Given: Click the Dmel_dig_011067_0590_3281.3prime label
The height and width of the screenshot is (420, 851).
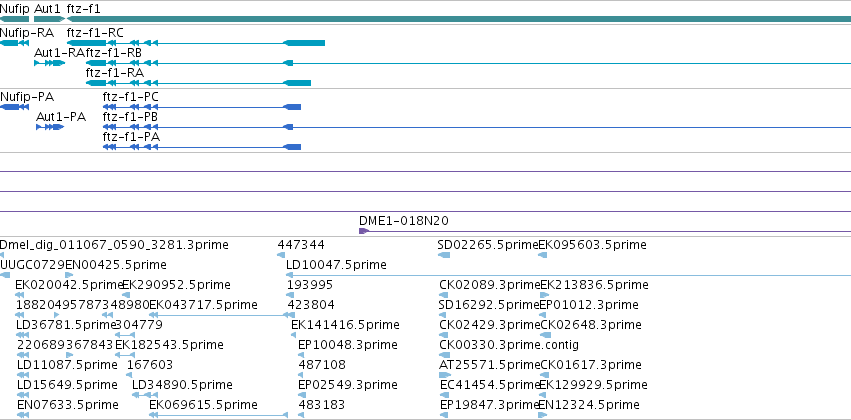Looking at the screenshot, I should (x=114, y=245).
